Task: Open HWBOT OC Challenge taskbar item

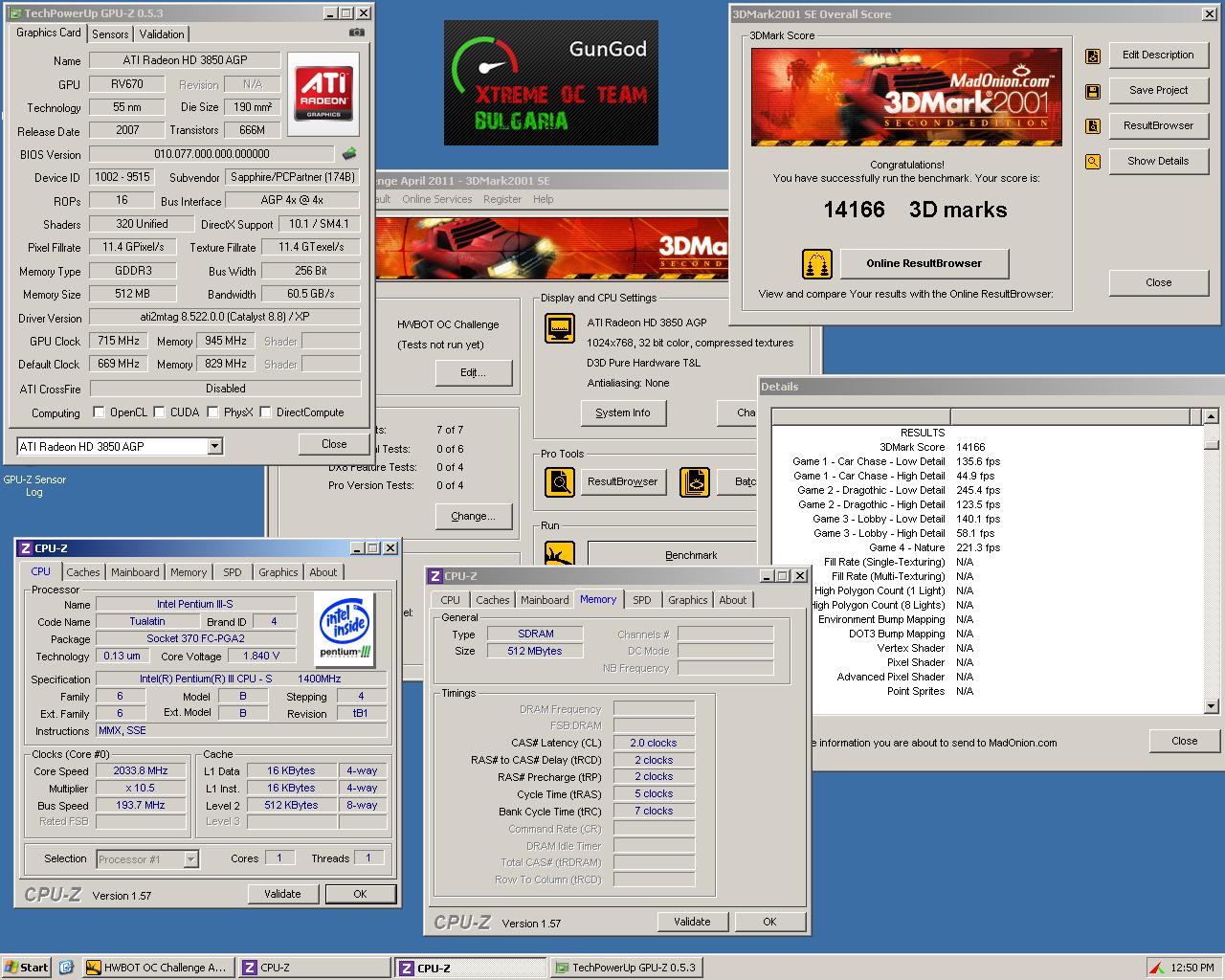Action: pos(157,968)
